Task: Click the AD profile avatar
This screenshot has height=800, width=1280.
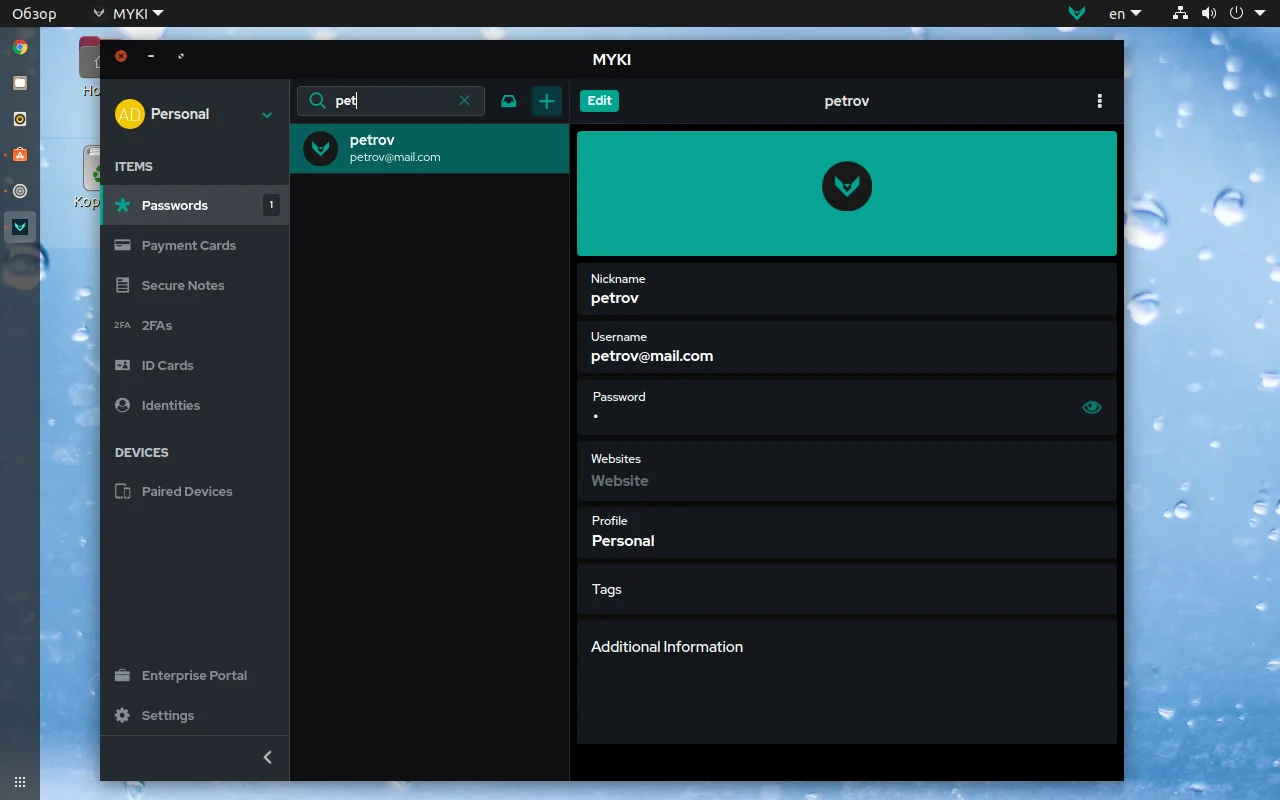Action: [x=130, y=114]
